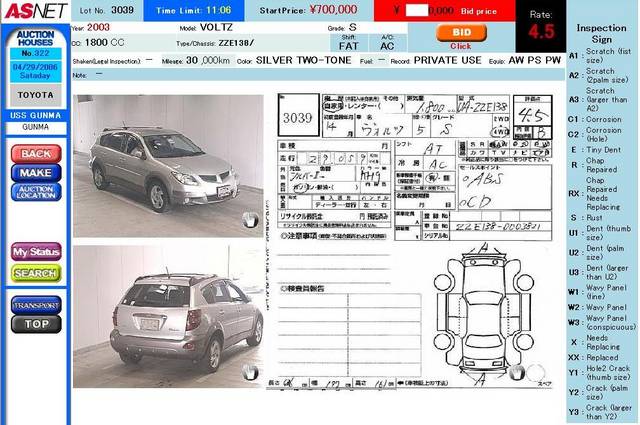Viewport: 640px width, 425px height.
Task: Click color SILVER TWO-TONE text
Action: (304, 60)
